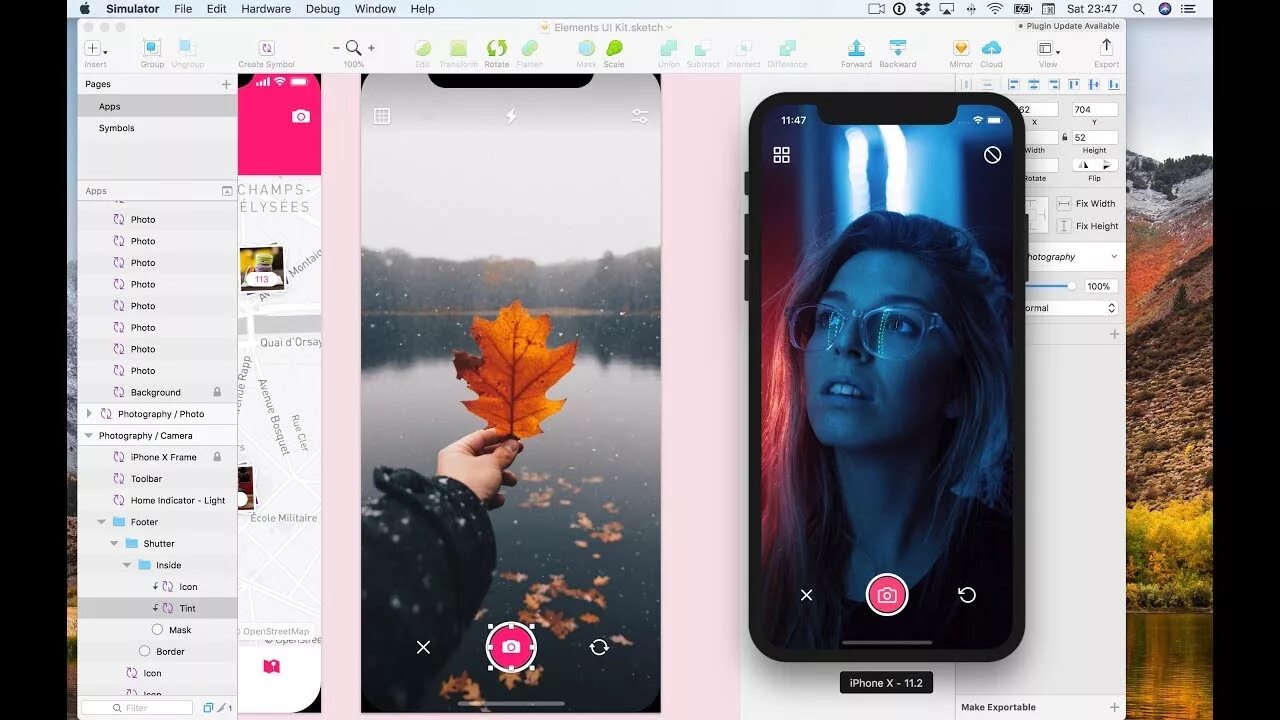Screen dimensions: 1280x720
Task: Select the Transform tool
Action: (x=458, y=48)
